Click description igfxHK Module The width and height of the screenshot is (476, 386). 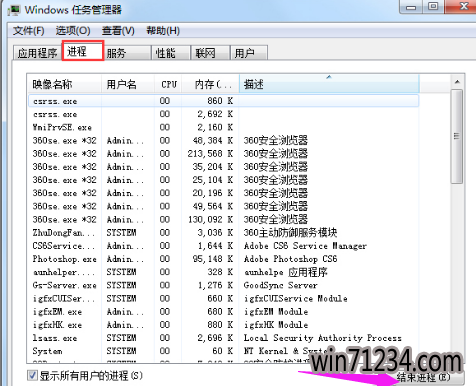pos(276,325)
